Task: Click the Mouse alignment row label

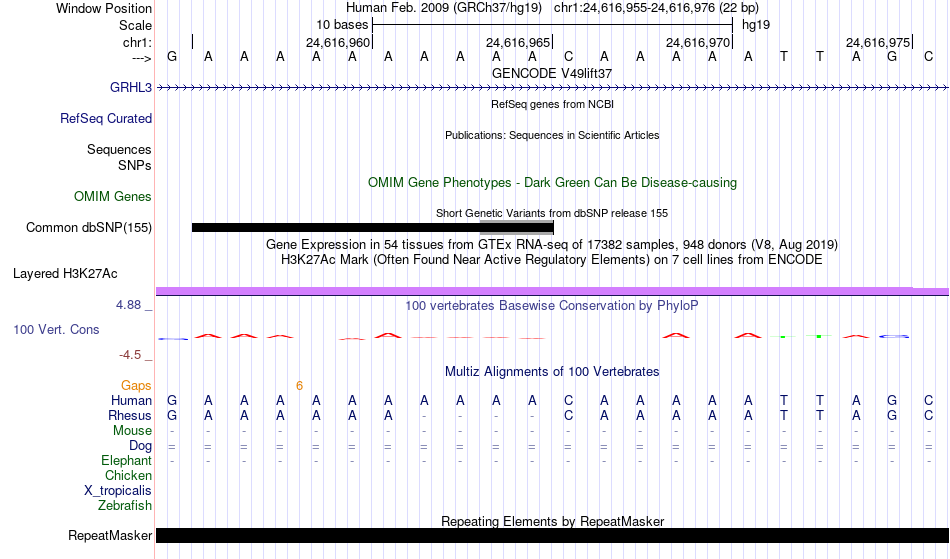Action: (x=132, y=431)
